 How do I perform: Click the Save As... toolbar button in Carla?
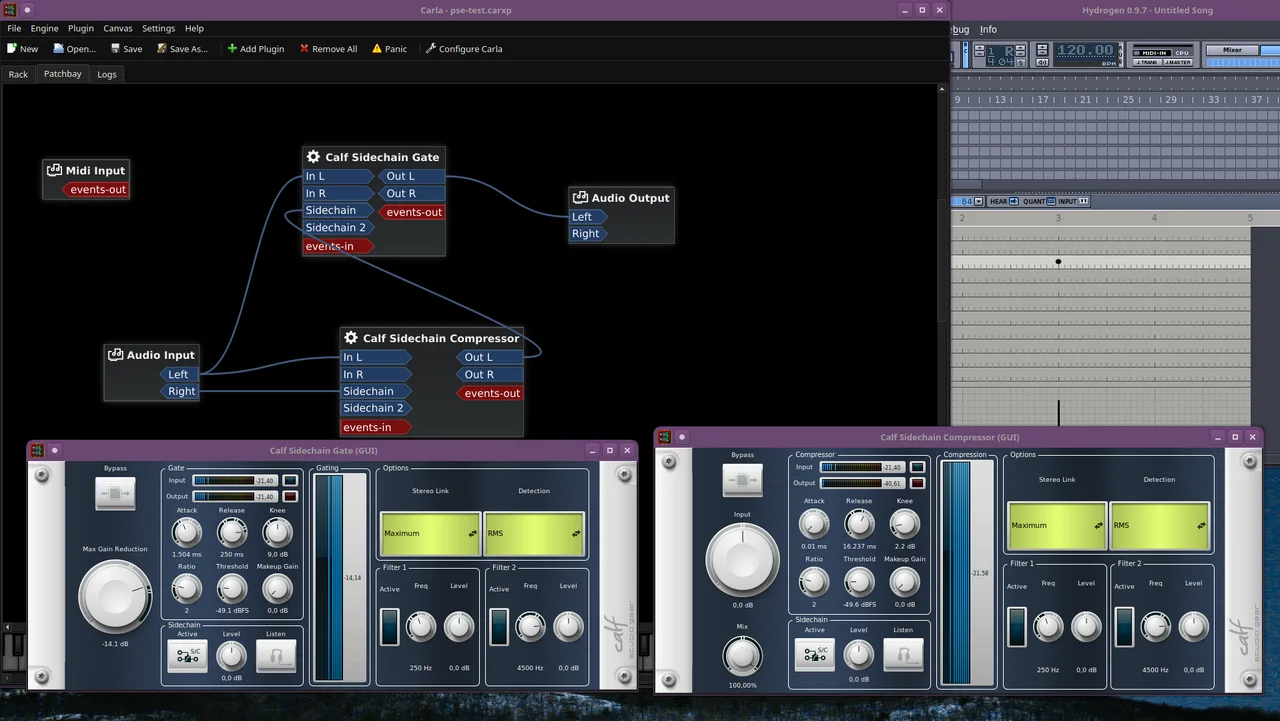click(181, 48)
